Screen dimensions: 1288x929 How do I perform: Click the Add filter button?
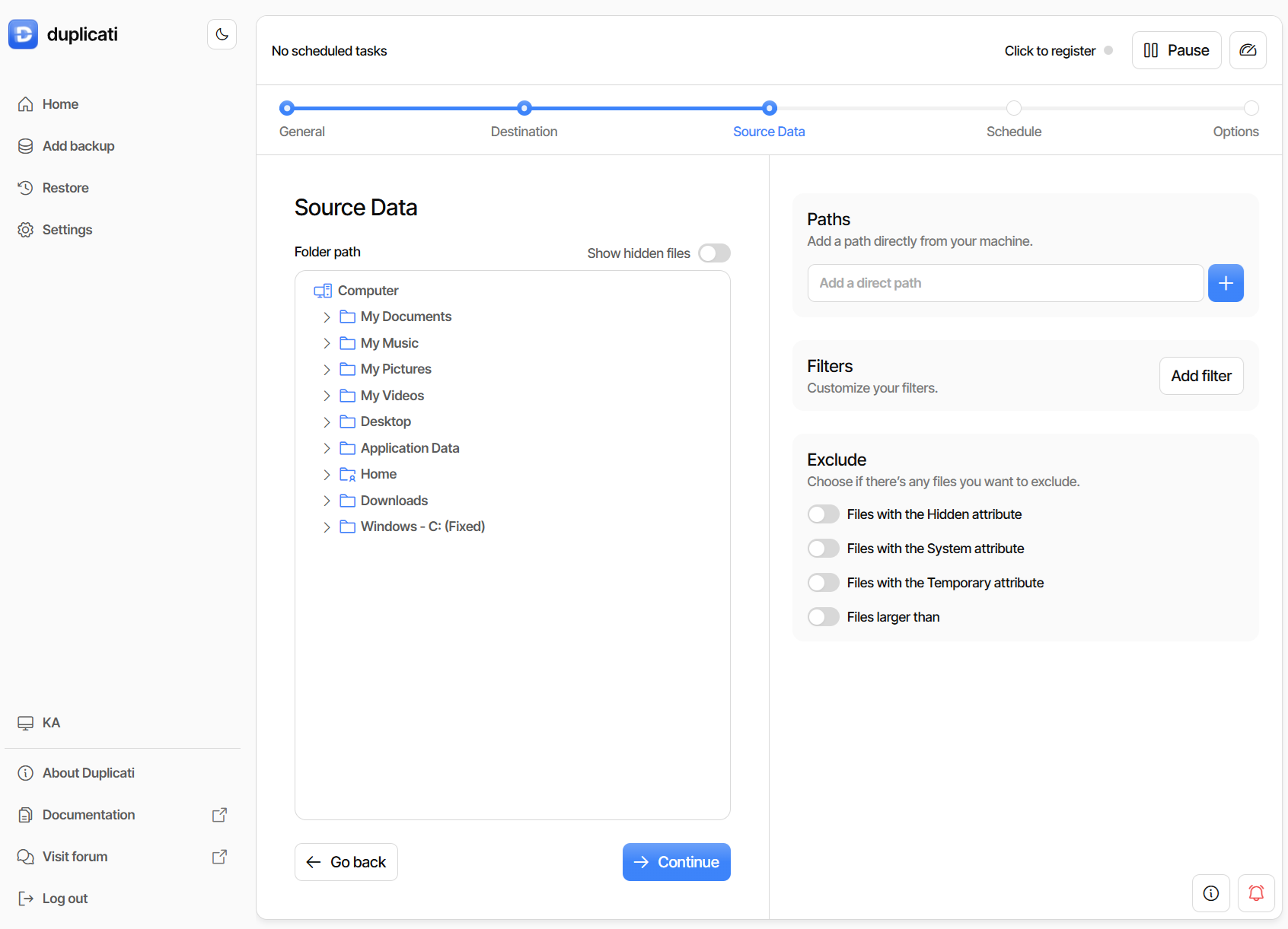pos(1201,375)
